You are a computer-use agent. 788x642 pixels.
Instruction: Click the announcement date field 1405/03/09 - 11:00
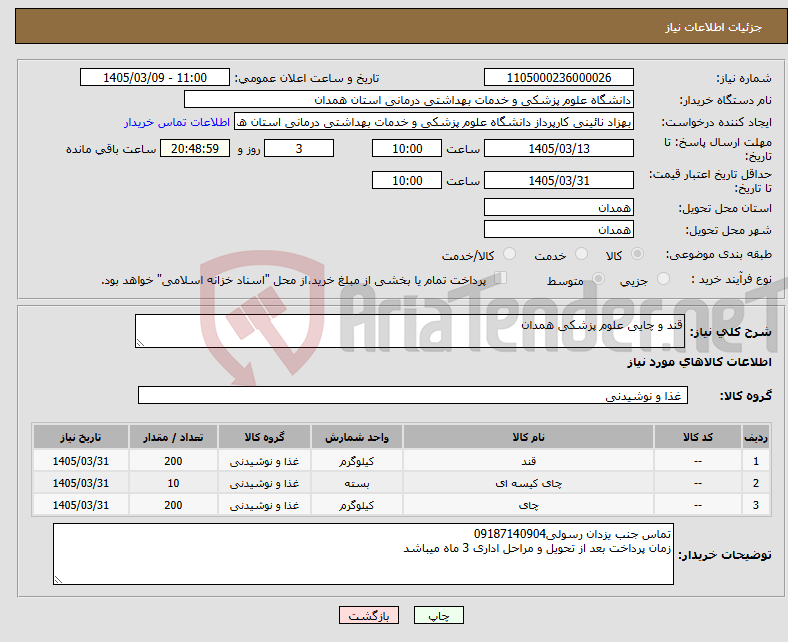click(x=155, y=77)
